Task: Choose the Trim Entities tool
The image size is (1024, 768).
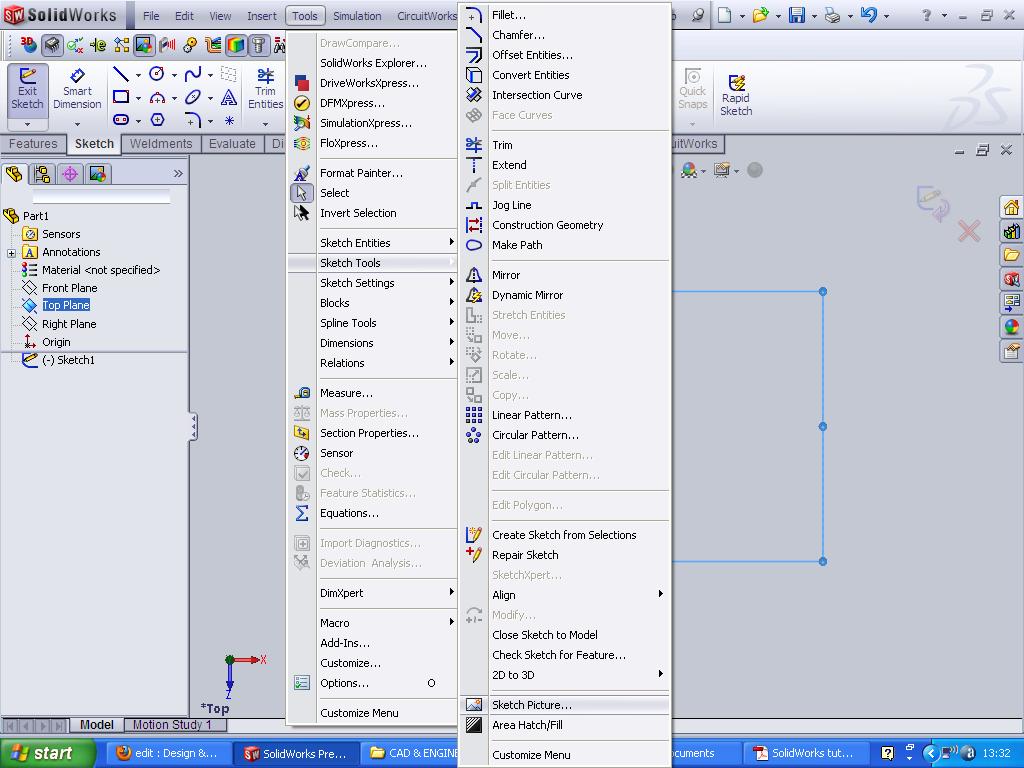Action: click(x=265, y=89)
